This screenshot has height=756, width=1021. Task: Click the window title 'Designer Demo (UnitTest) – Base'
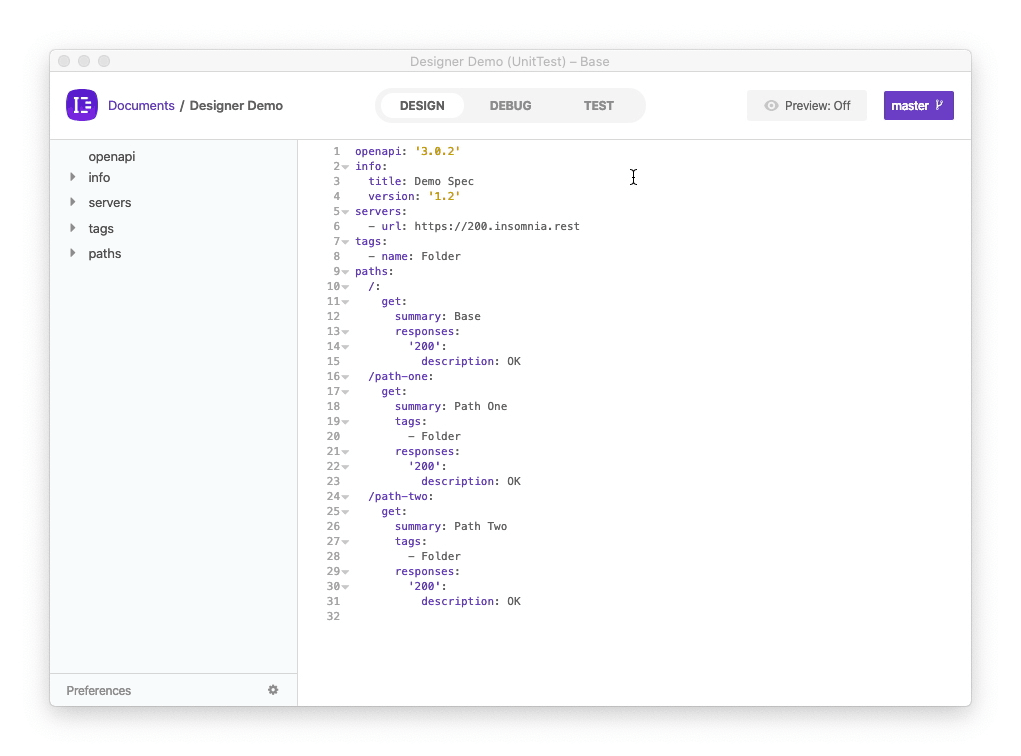pos(510,61)
